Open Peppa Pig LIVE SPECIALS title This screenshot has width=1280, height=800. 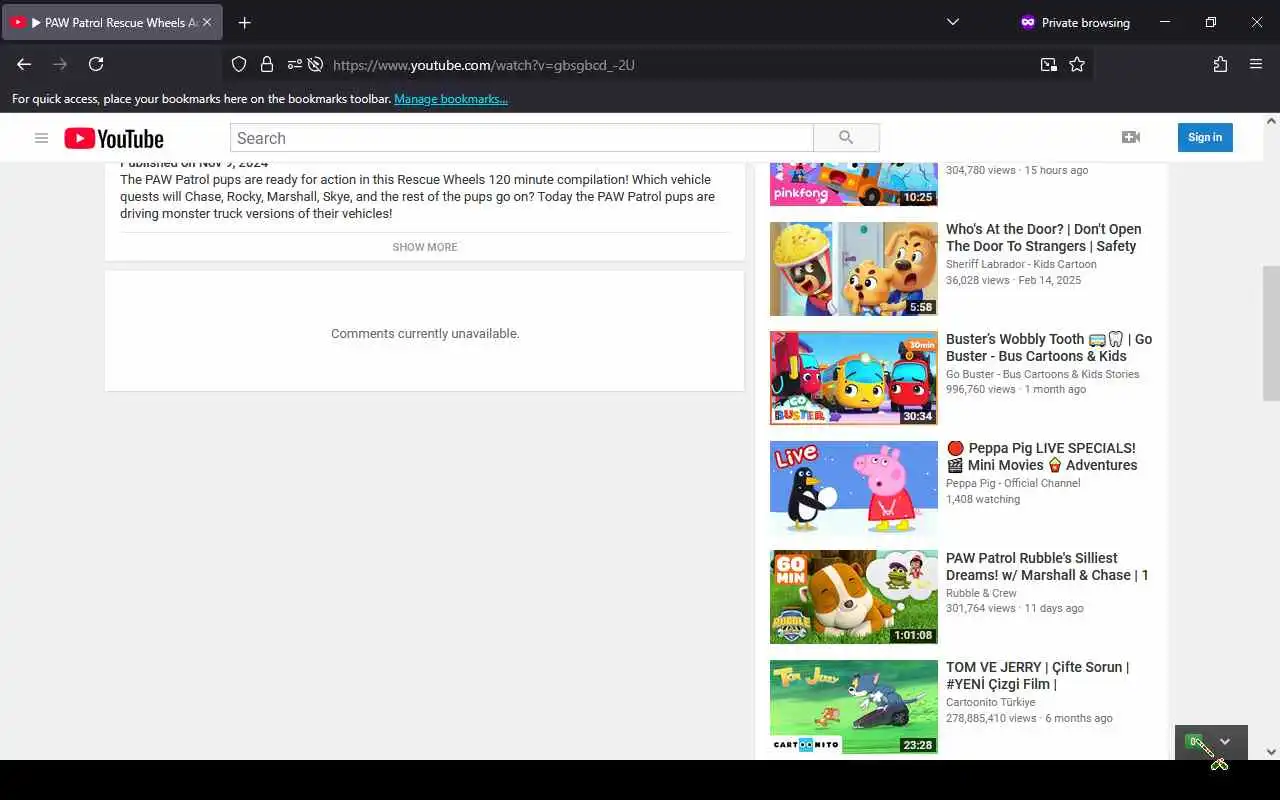pyautogui.click(x=1042, y=456)
